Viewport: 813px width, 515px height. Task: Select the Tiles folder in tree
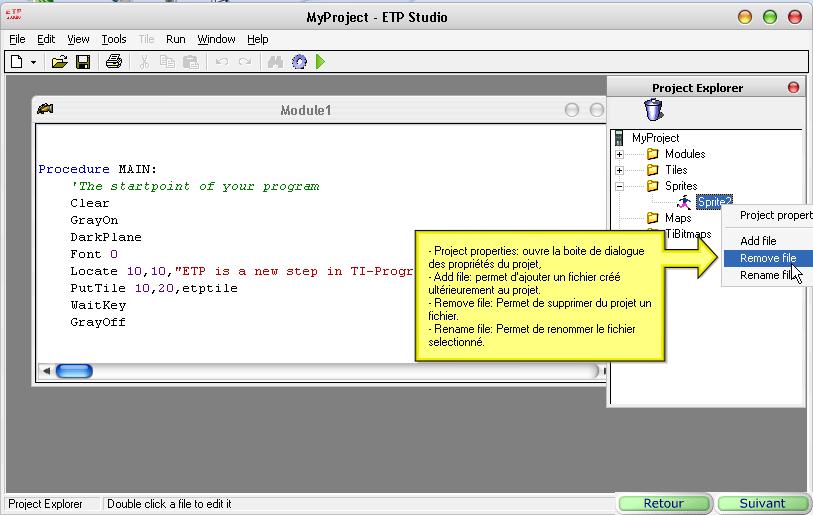click(x=676, y=170)
